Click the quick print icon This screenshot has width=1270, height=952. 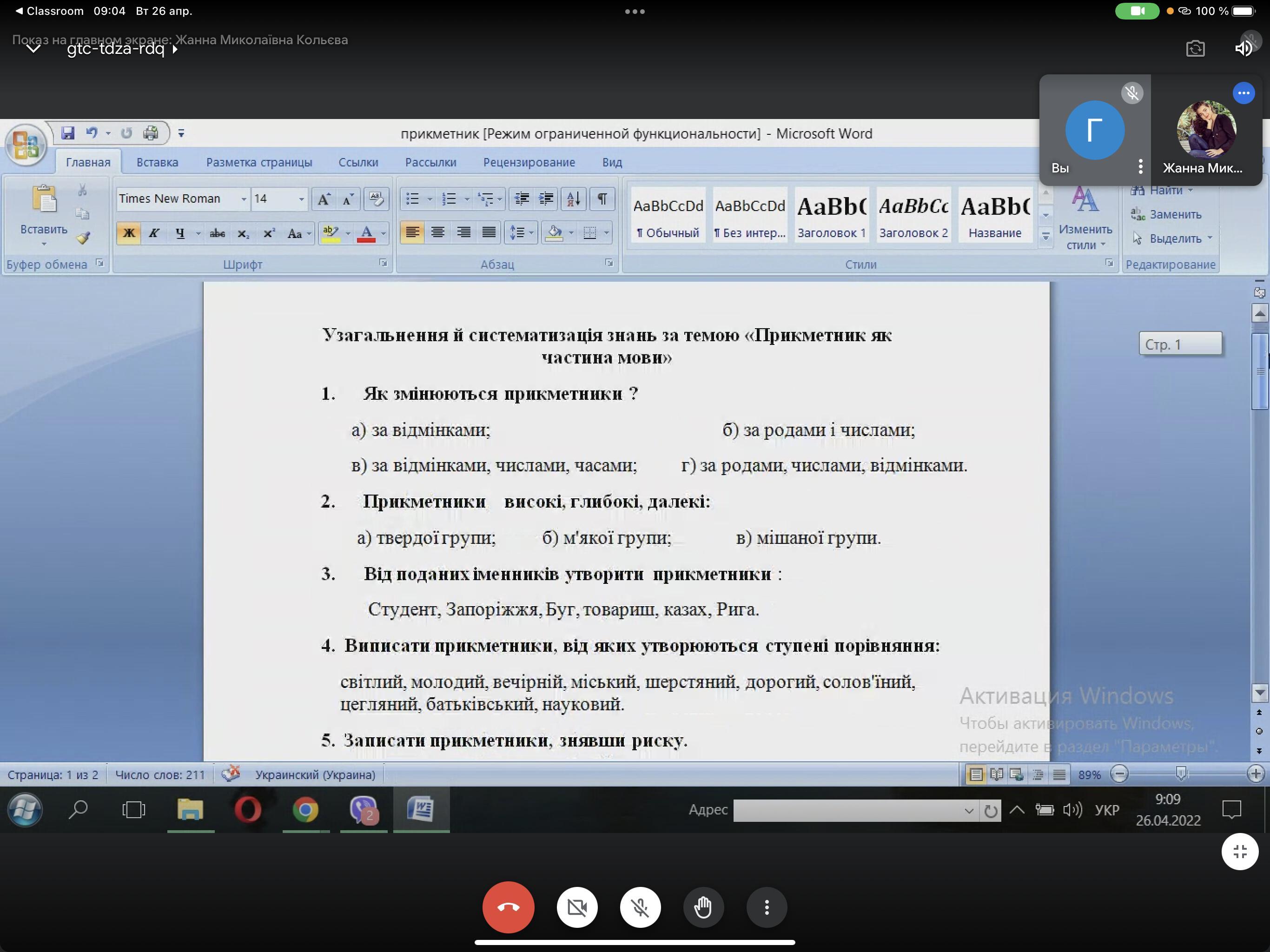point(151,133)
